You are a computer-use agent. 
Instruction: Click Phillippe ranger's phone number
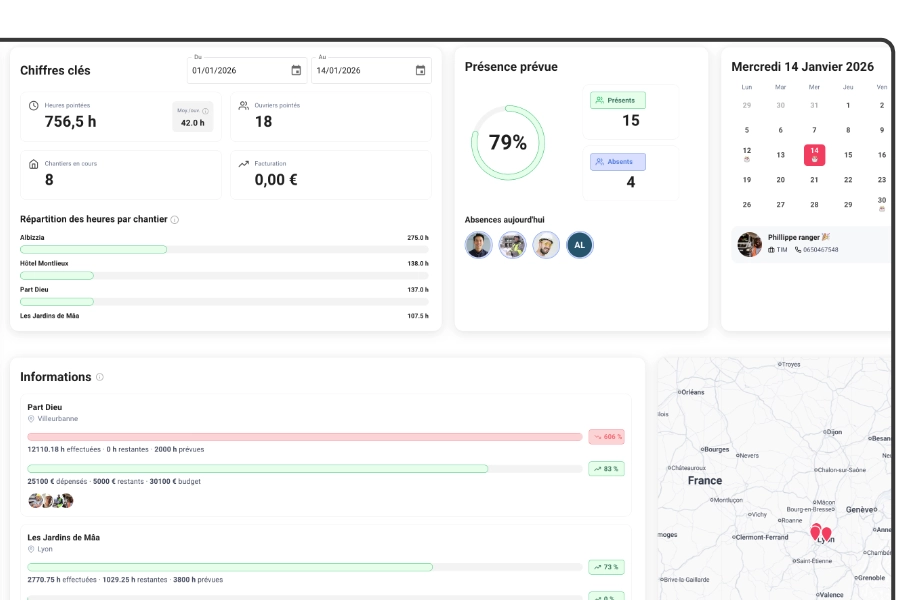820,249
